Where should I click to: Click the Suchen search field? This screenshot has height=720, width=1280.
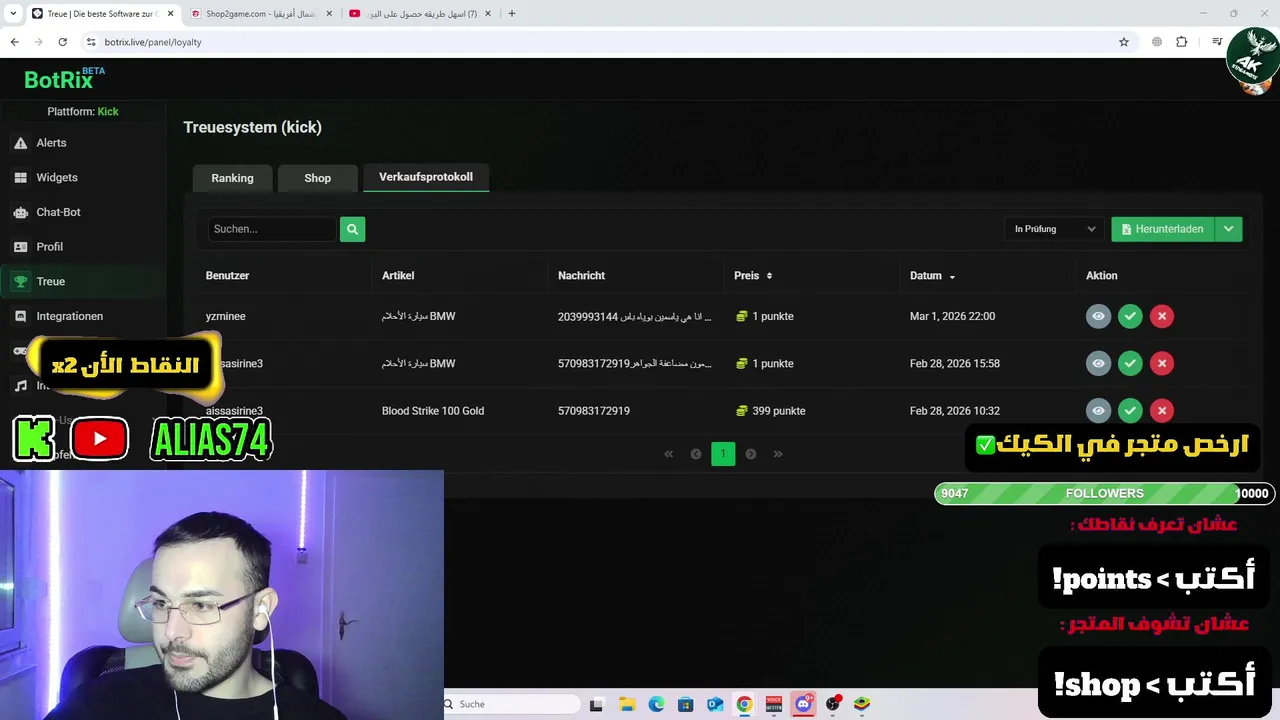coord(272,229)
